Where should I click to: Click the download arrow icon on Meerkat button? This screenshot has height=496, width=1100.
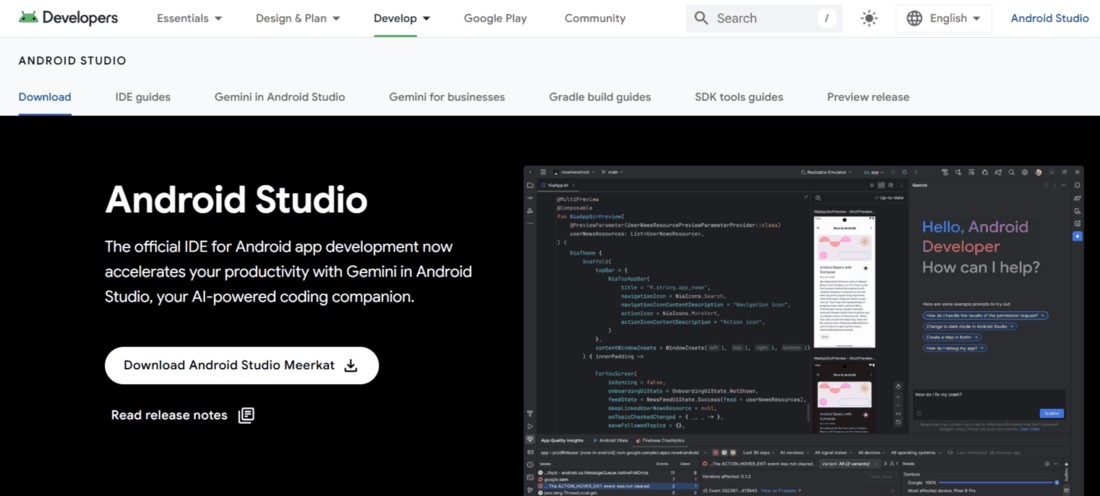pos(351,366)
